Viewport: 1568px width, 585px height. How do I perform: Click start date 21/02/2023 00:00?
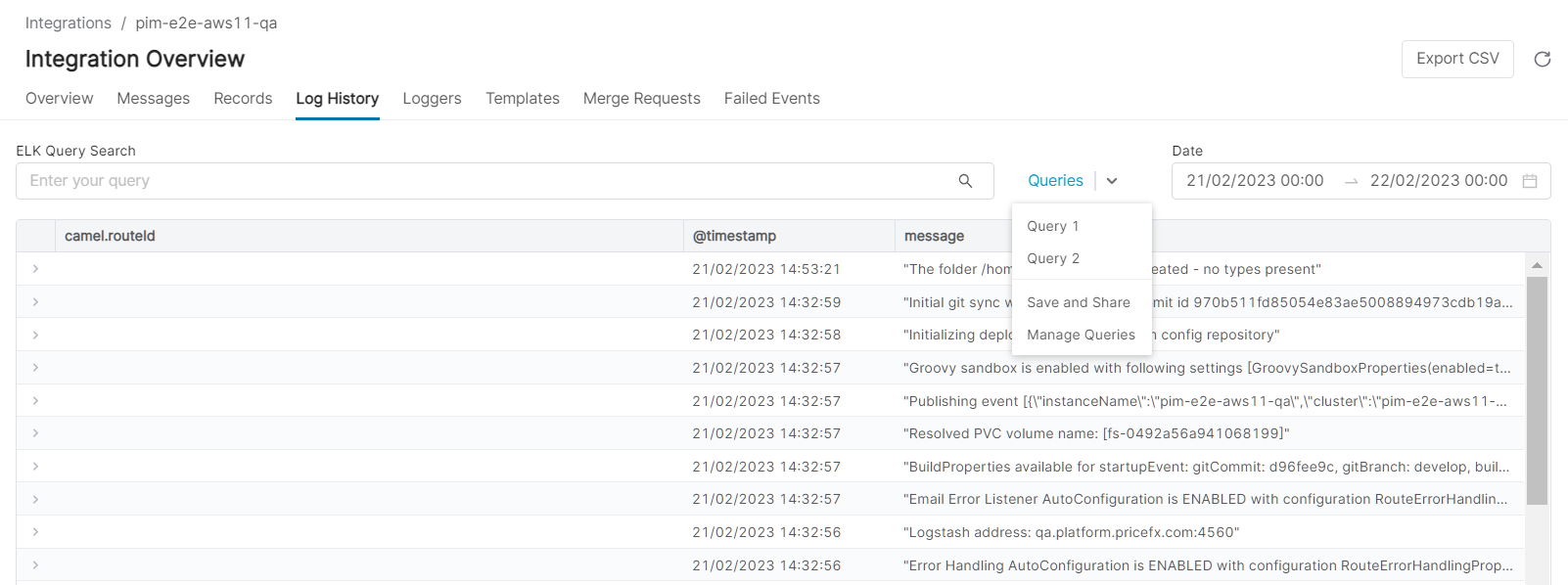pos(1255,181)
